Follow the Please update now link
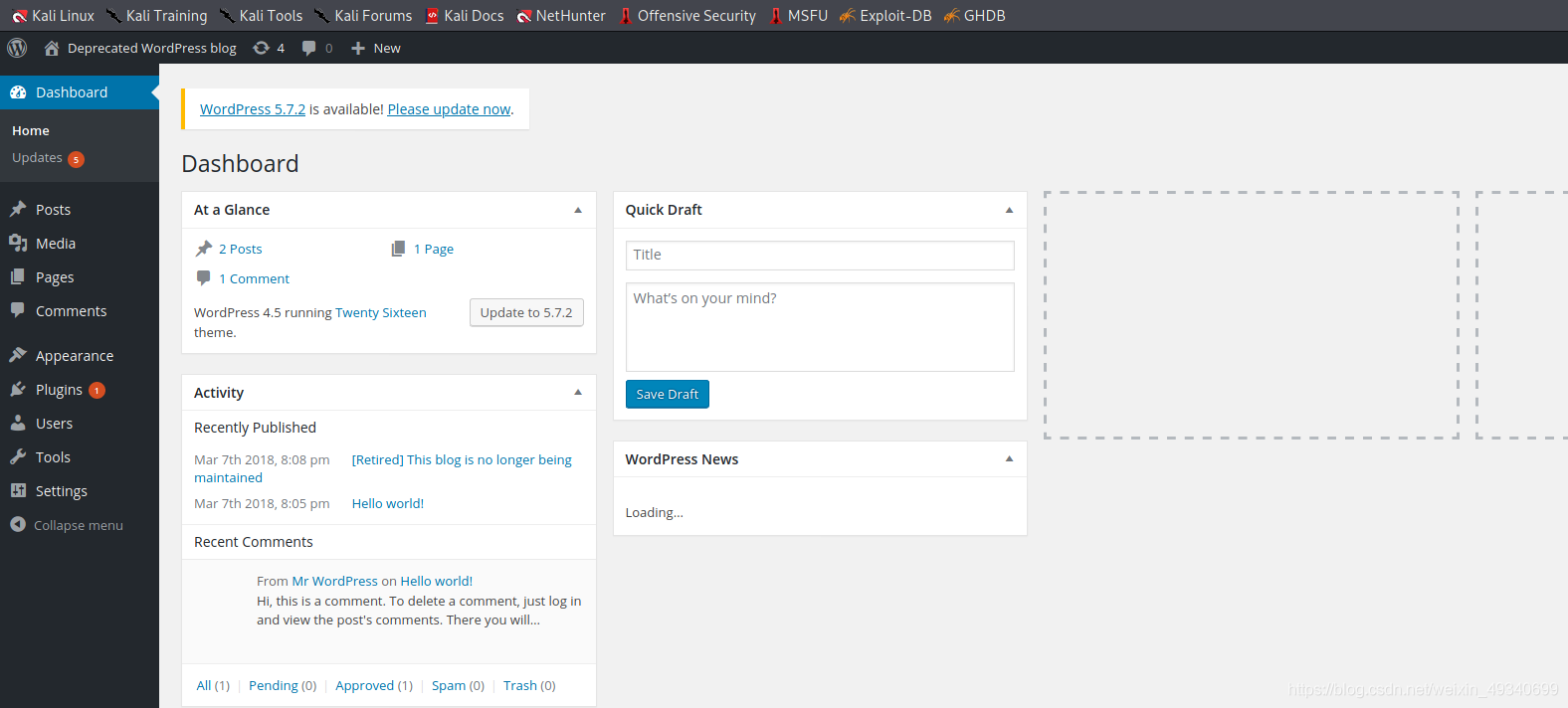 tap(449, 109)
